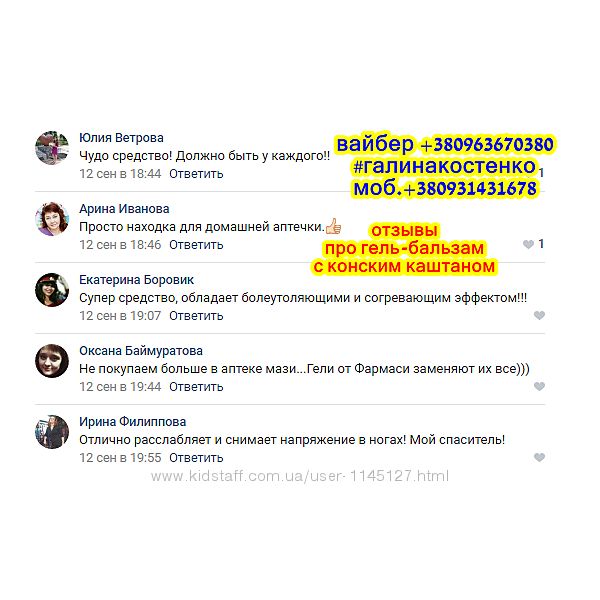Reply to the comment posted at 18:44
This screenshot has width=600, height=600.
pos(196,174)
